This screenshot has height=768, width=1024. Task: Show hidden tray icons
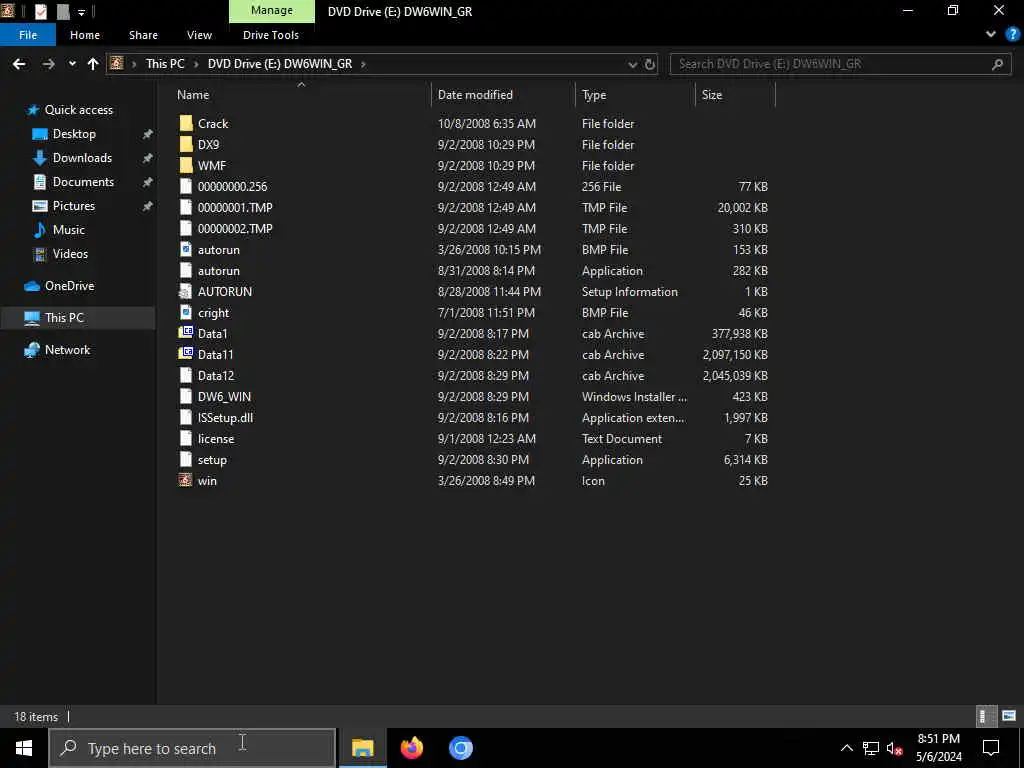[x=846, y=748]
